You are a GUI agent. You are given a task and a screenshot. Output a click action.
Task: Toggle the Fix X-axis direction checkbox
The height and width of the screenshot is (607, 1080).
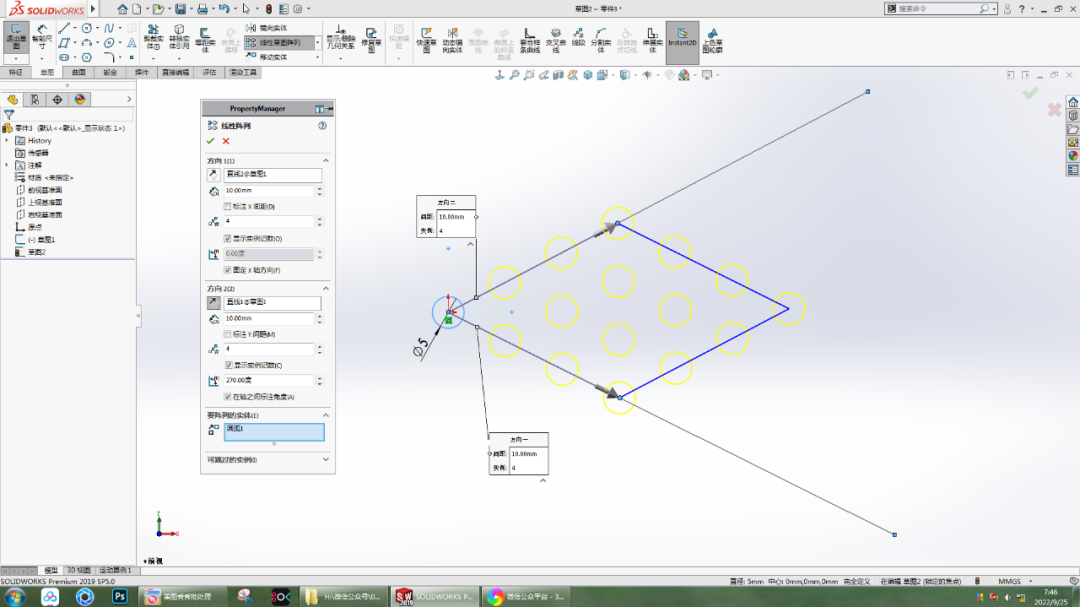(x=228, y=271)
